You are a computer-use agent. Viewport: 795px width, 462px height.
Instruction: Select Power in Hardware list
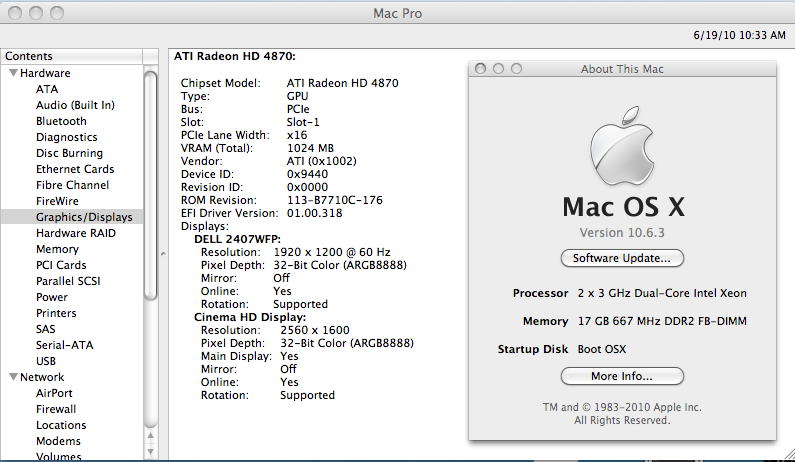tap(52, 297)
